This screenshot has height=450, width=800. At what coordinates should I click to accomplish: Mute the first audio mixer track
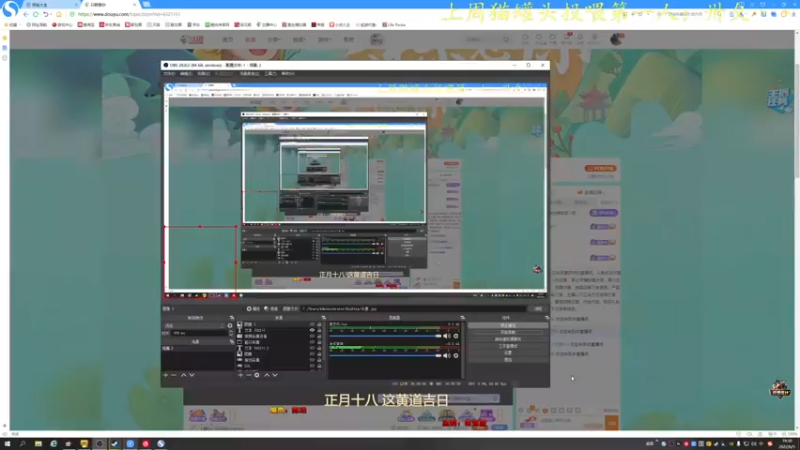[x=446, y=336]
